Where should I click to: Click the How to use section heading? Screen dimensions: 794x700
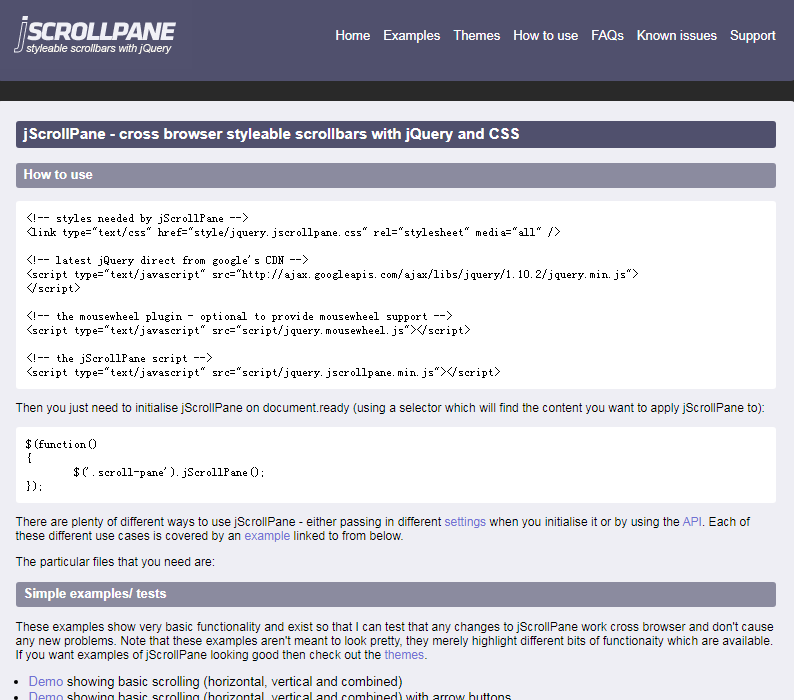(395, 175)
